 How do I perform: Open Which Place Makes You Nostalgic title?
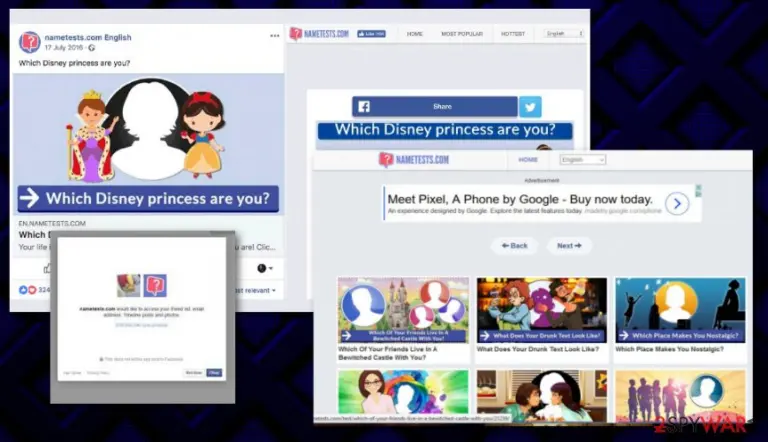tap(669, 349)
